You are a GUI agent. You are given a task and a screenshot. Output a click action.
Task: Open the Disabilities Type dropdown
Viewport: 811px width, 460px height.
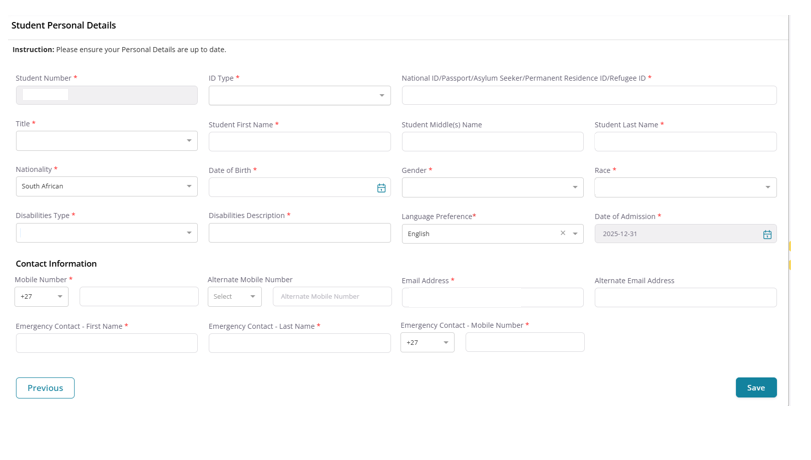(x=106, y=233)
